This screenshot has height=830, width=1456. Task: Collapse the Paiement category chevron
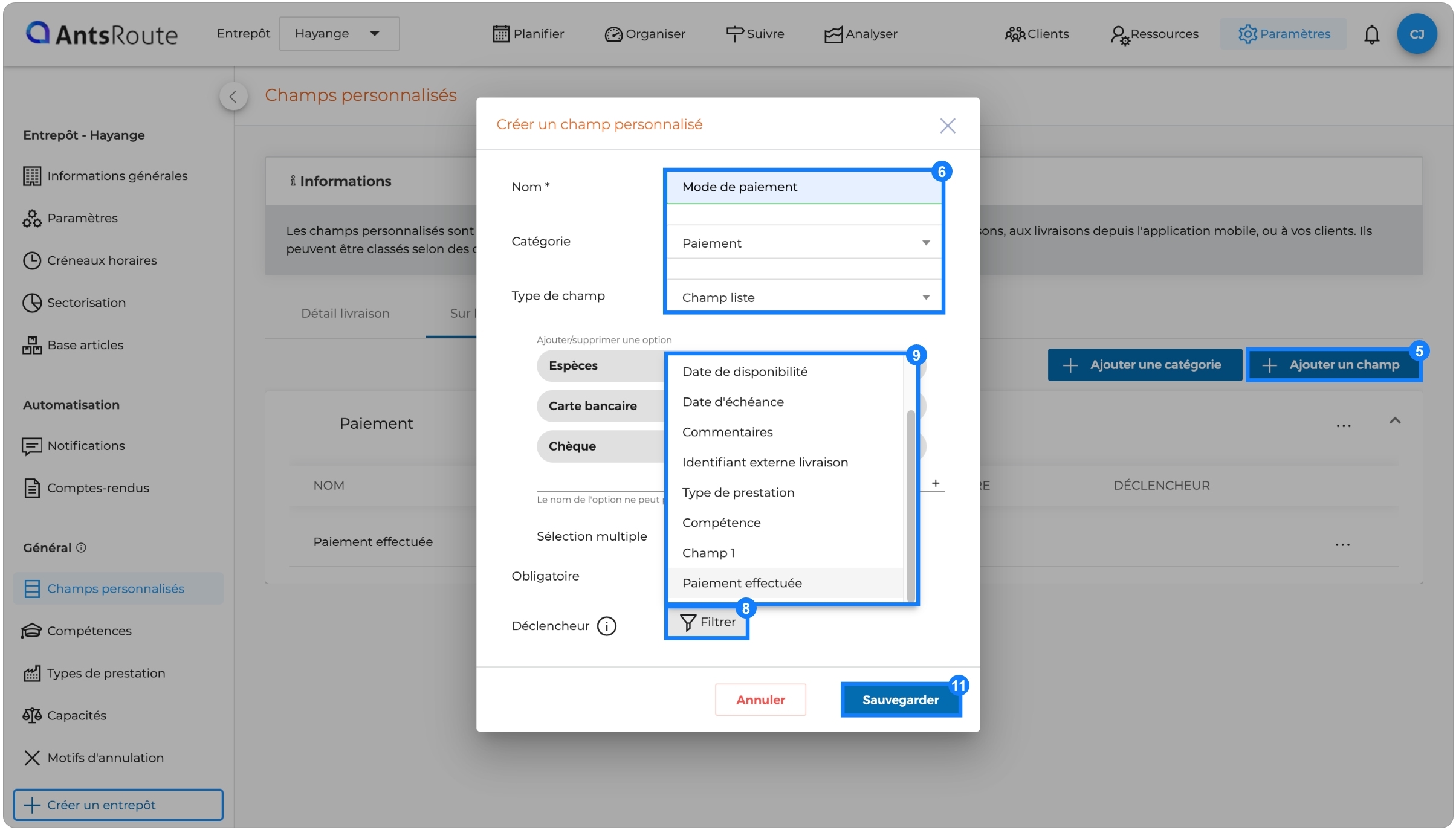point(1395,421)
